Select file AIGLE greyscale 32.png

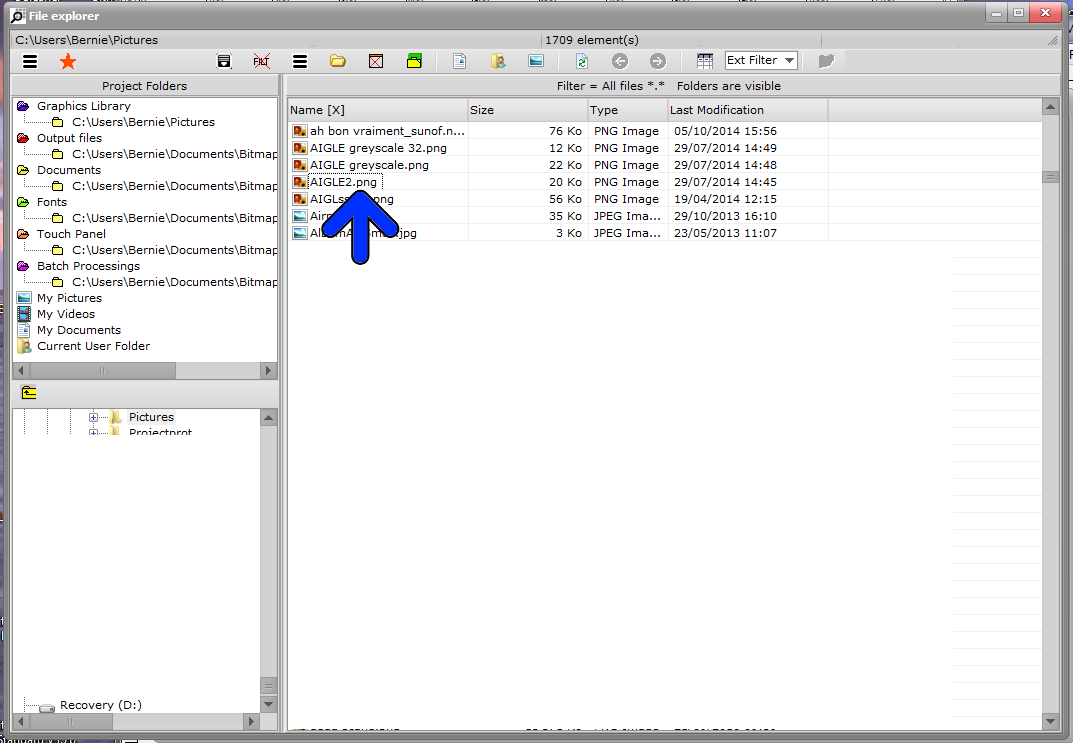click(378, 148)
